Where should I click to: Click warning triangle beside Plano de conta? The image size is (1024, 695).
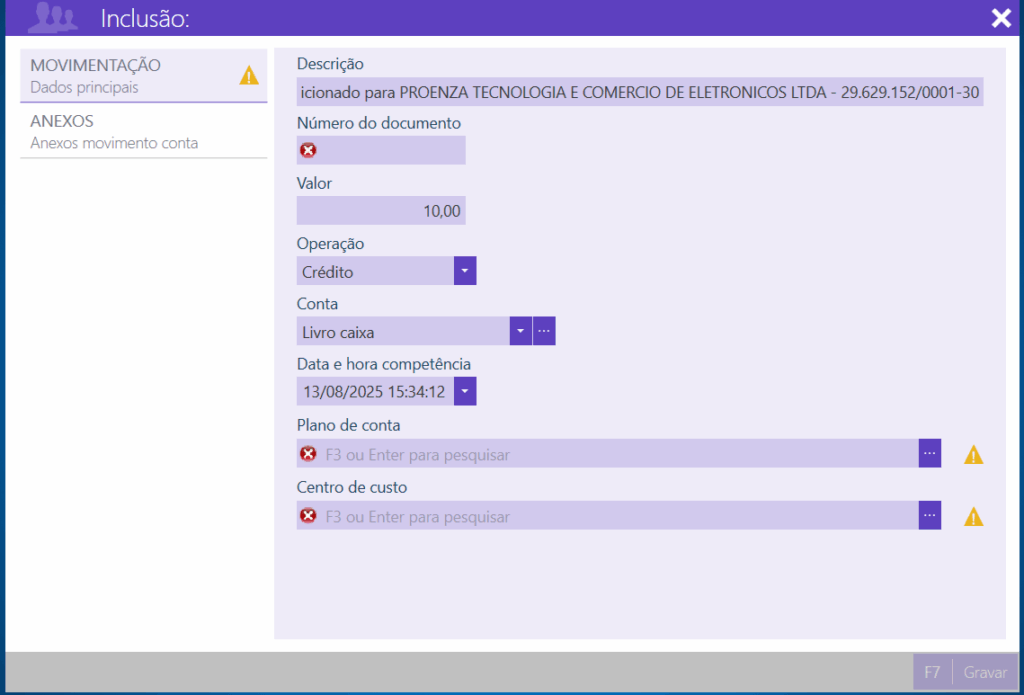coord(973,455)
